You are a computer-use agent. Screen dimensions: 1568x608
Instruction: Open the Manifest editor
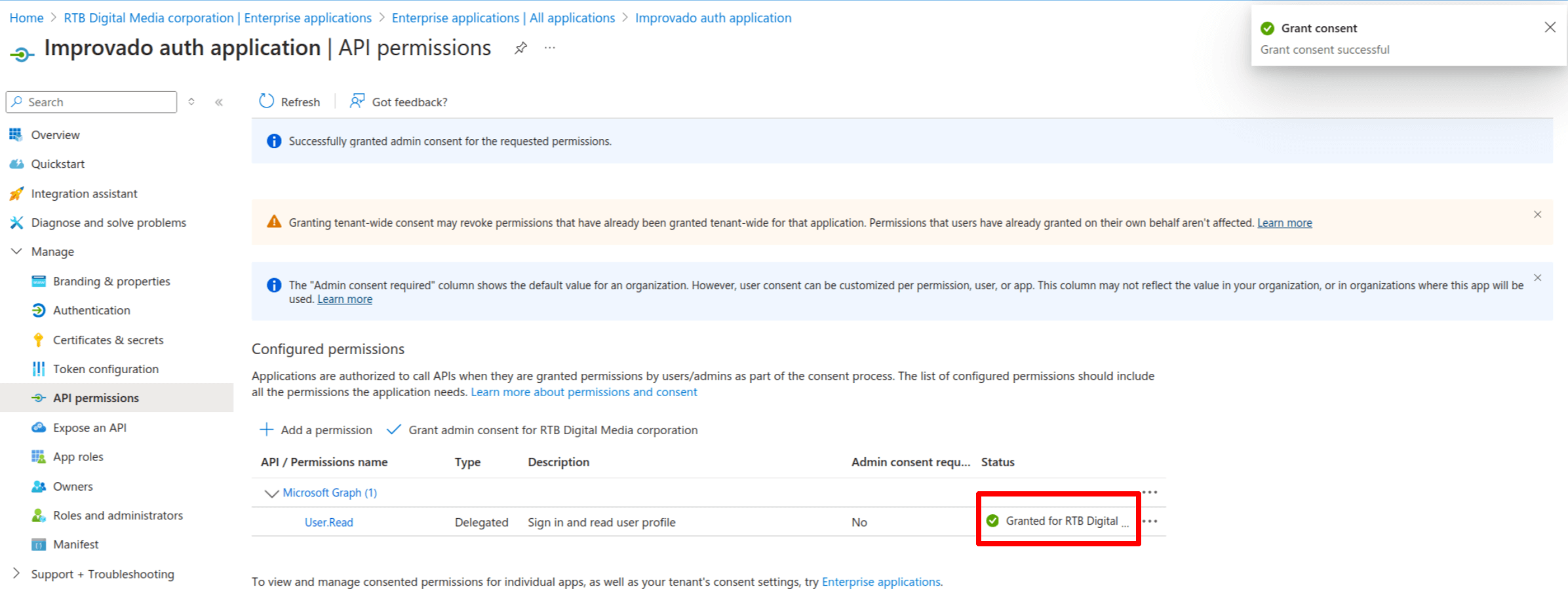coord(75,544)
